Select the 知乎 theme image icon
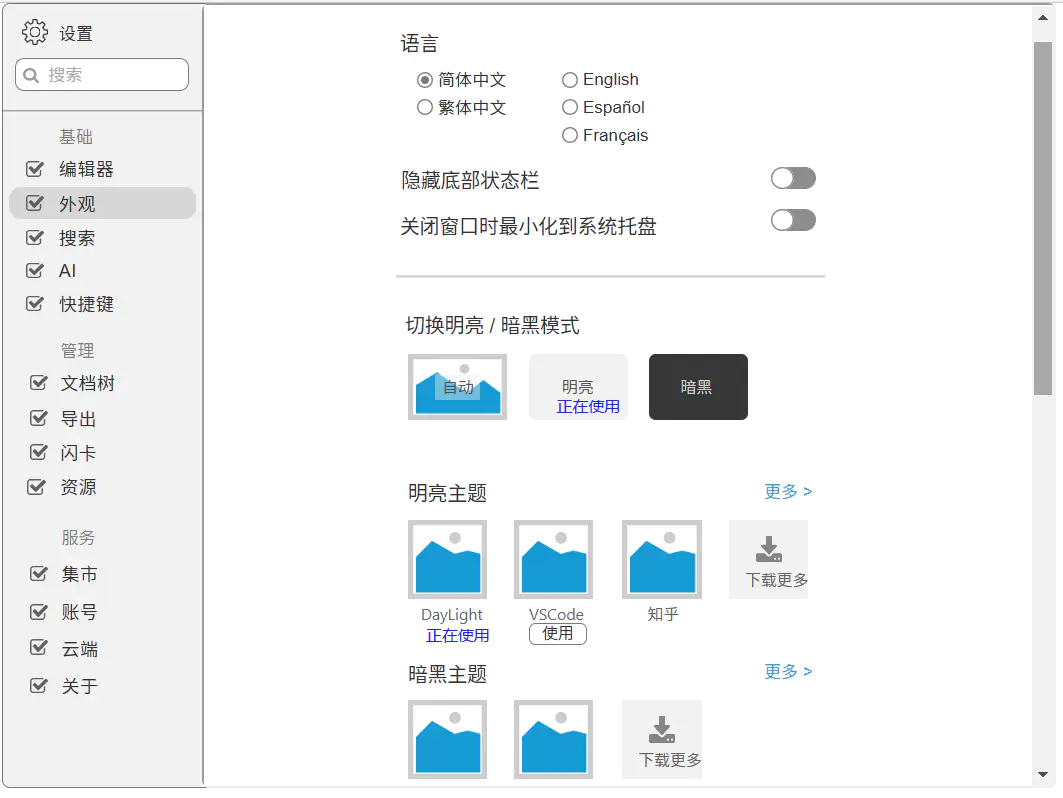This screenshot has height=798, width=1063. 661,559
